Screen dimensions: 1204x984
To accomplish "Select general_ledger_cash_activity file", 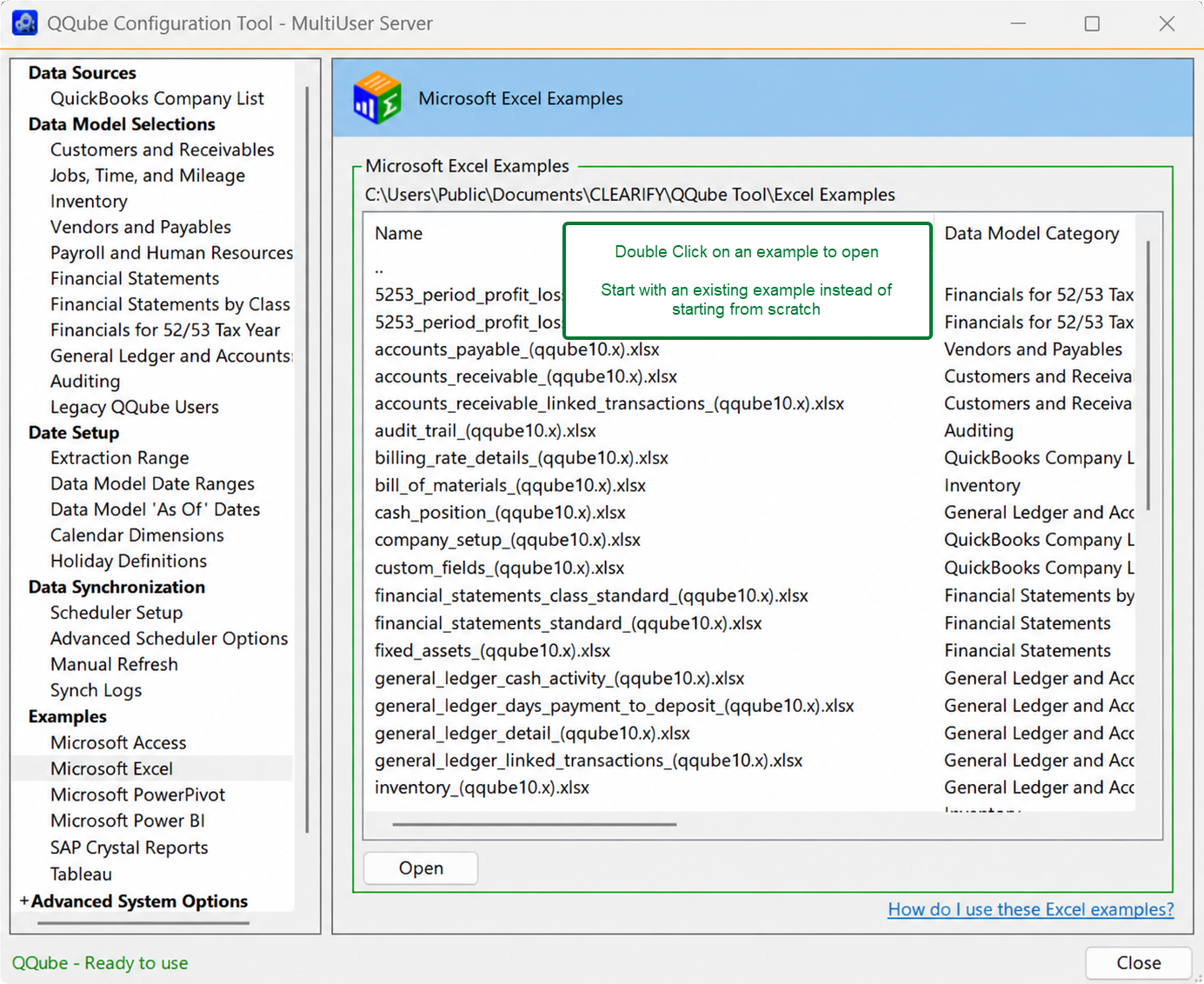I will coord(560,679).
